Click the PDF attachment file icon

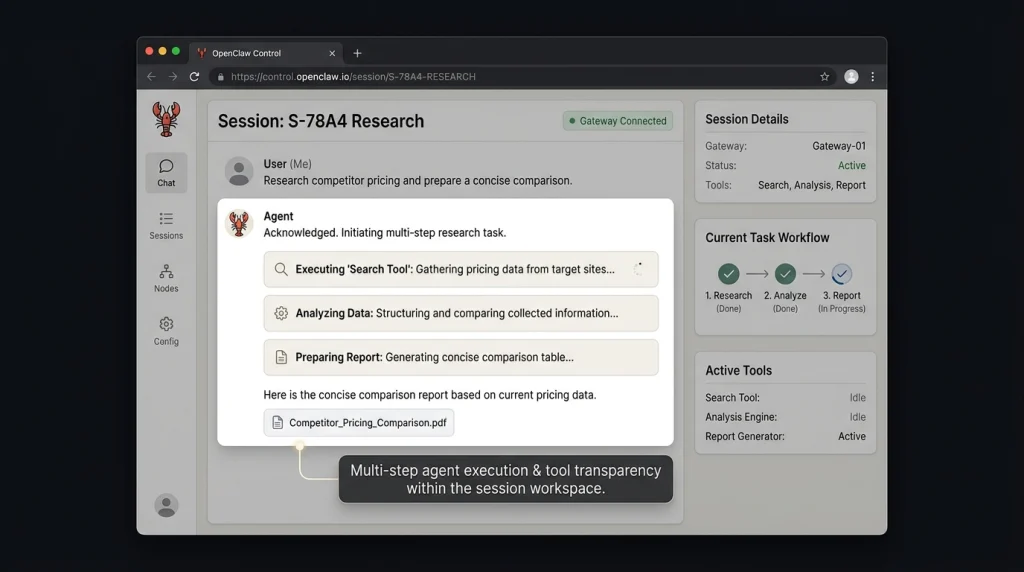point(278,422)
